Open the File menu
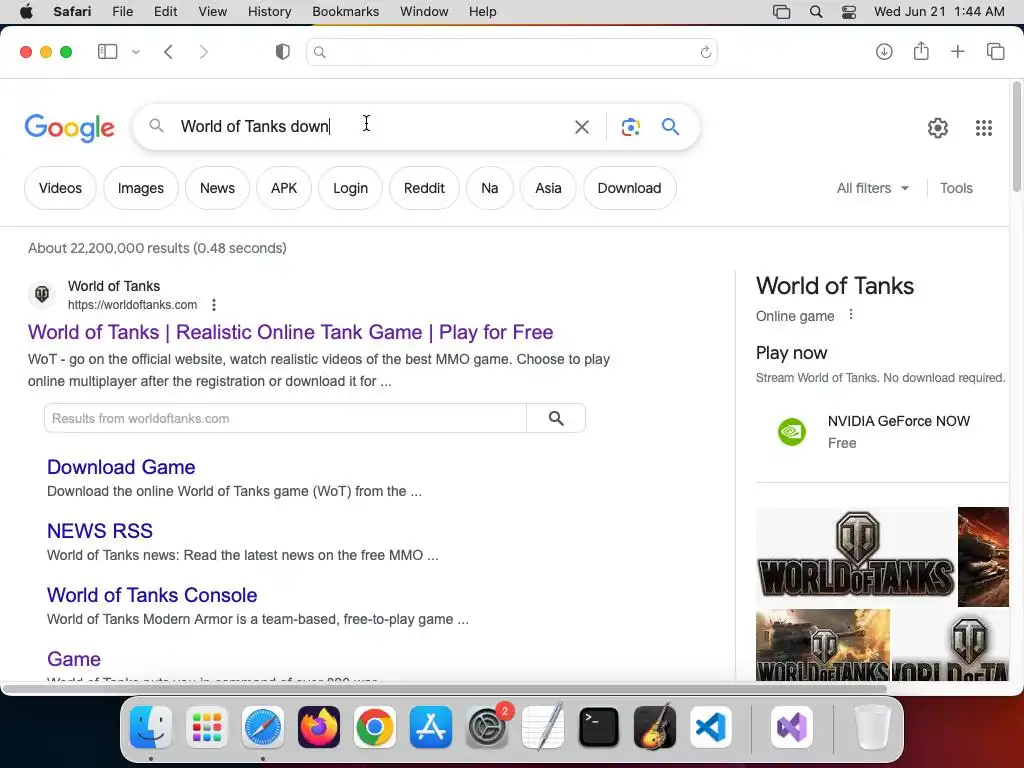The image size is (1024, 768). point(122,12)
